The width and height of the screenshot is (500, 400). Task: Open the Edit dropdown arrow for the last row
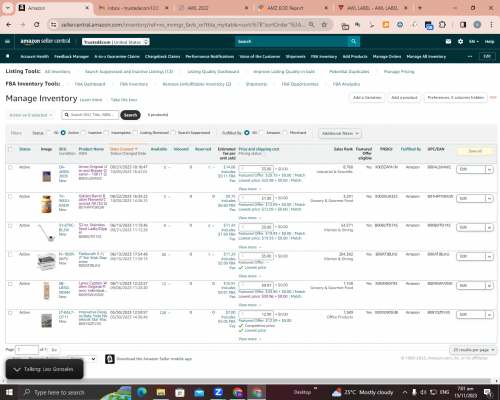pyautogui.click(x=489, y=315)
